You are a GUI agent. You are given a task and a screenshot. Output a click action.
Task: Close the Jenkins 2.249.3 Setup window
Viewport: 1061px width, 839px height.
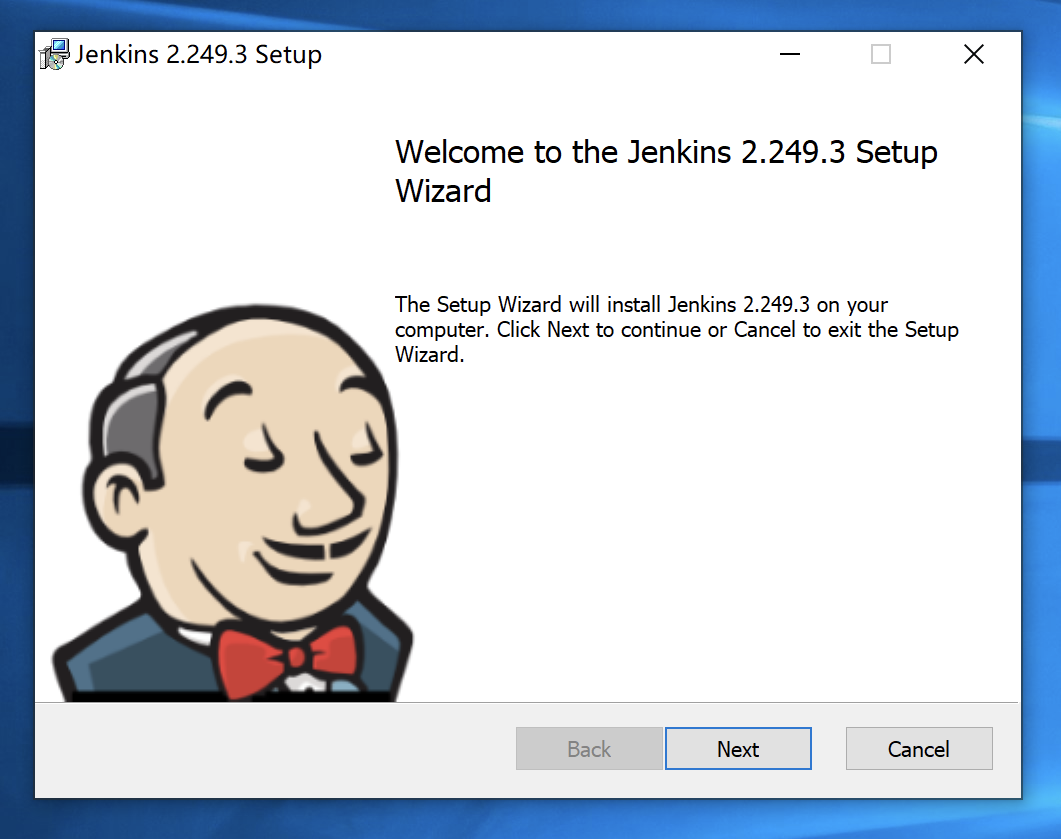pyautogui.click(x=974, y=54)
